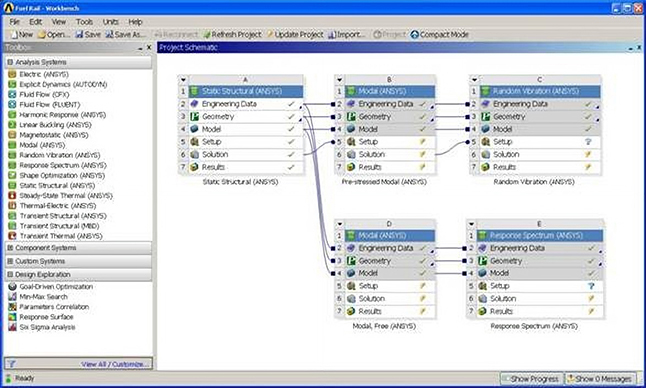Toggle Show Progress in status bar
Viewport: 646px width, 388px height.
pos(531,379)
